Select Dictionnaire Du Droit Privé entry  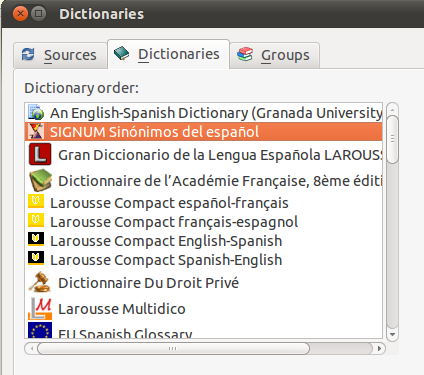click(x=204, y=282)
